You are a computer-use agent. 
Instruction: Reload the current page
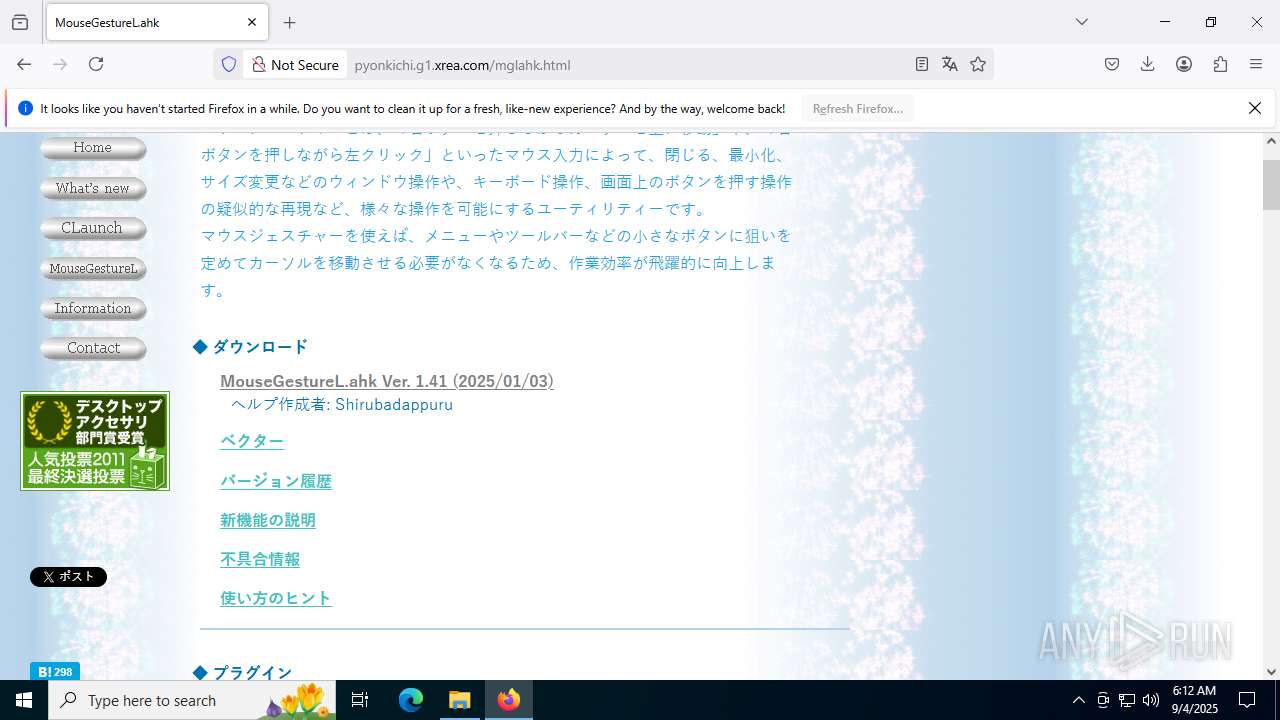tap(96, 64)
